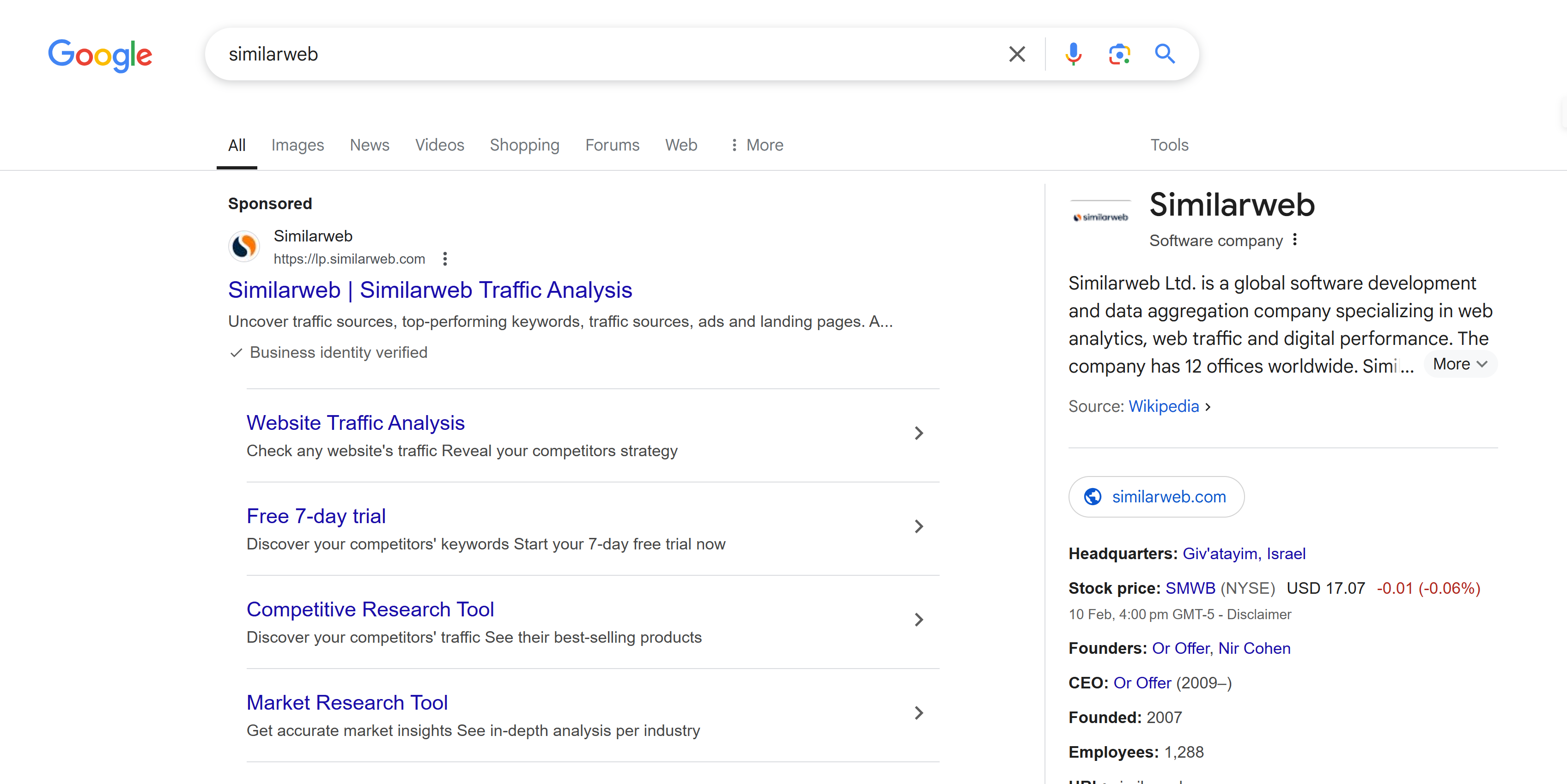Open the Similarweb Traffic Analysis ad headline
The width and height of the screenshot is (1567, 784).
coord(430,290)
